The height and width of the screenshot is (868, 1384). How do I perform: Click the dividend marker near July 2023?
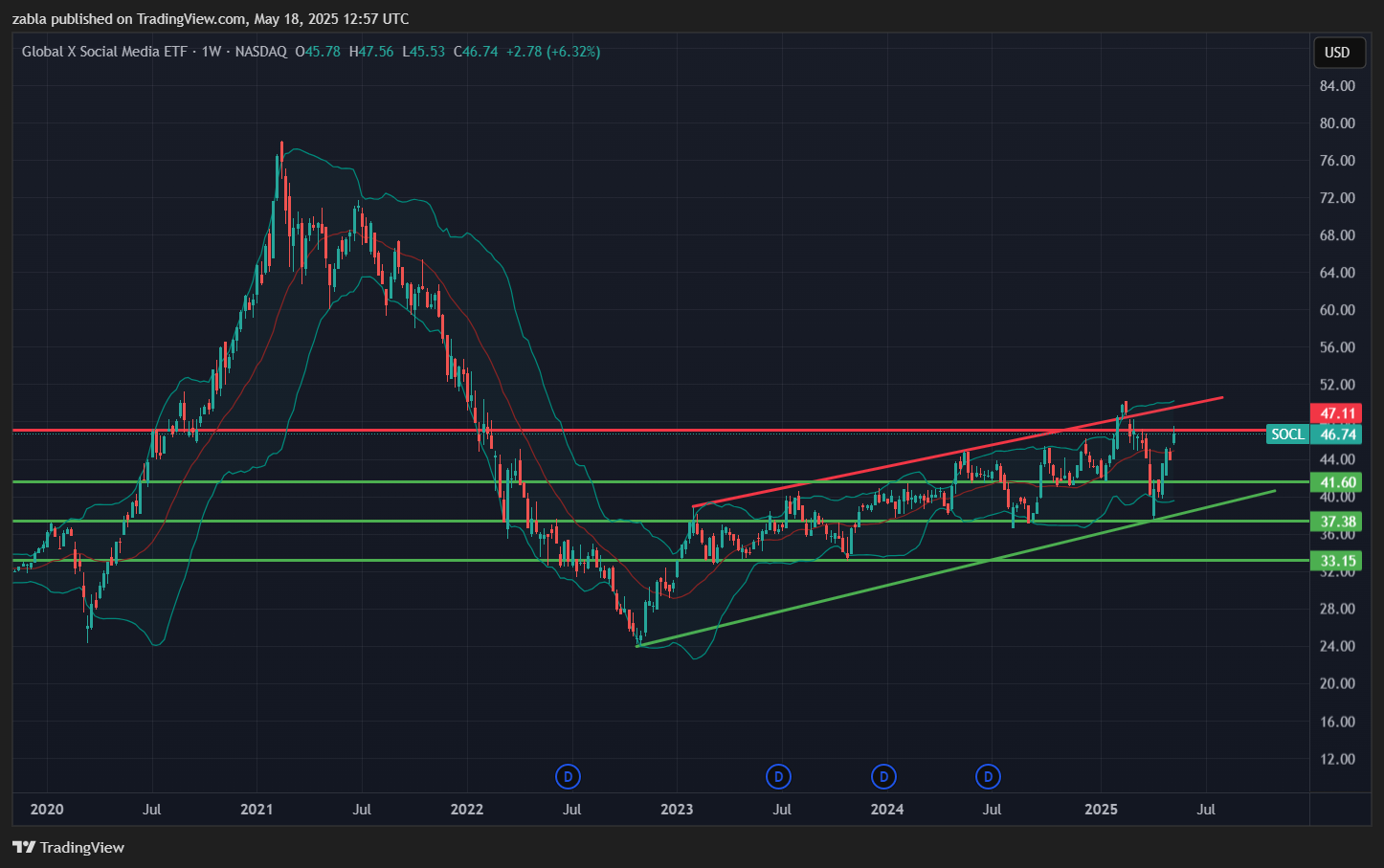tap(778, 776)
